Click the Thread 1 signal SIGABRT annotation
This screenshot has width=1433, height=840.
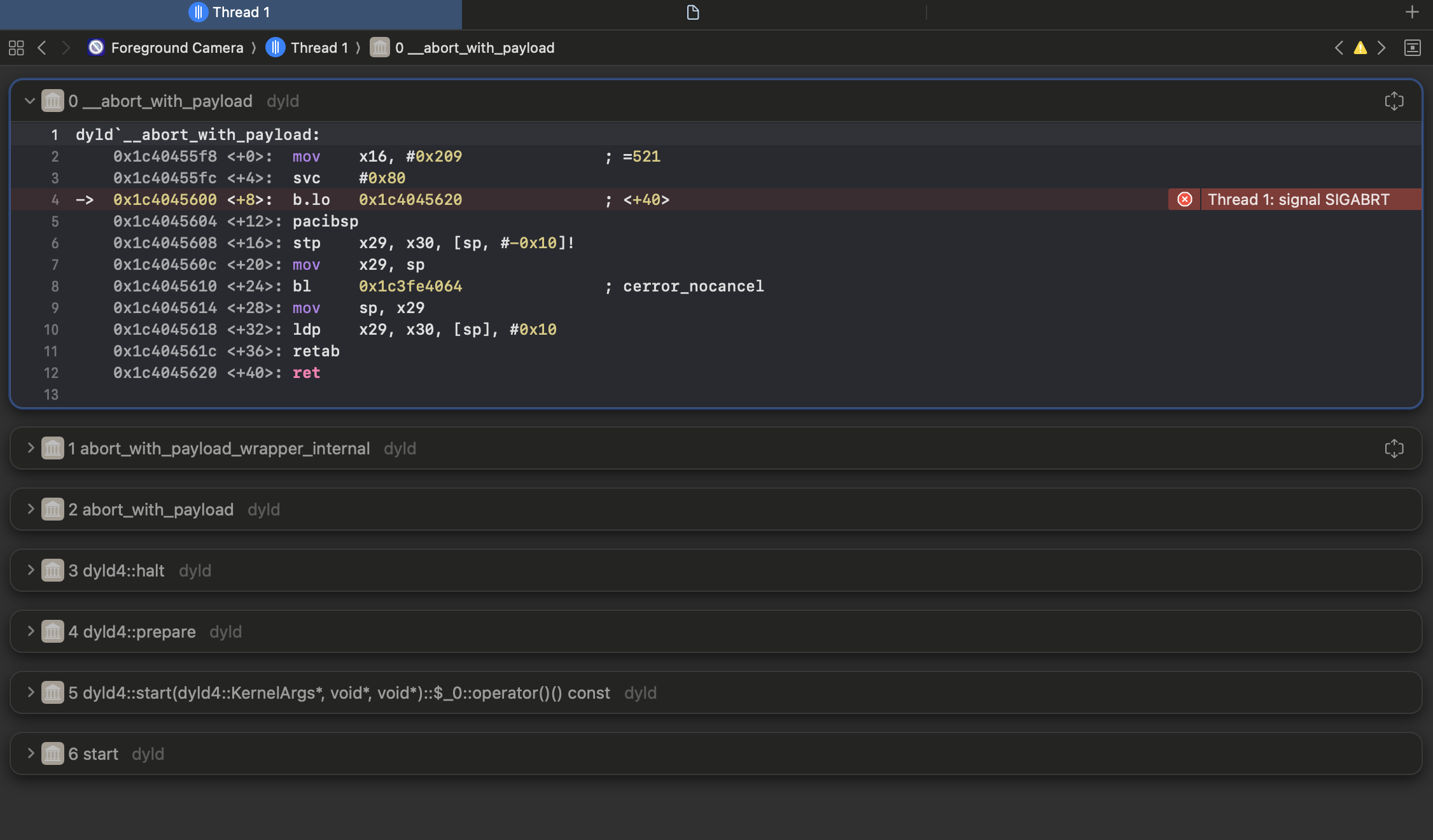pos(1298,199)
